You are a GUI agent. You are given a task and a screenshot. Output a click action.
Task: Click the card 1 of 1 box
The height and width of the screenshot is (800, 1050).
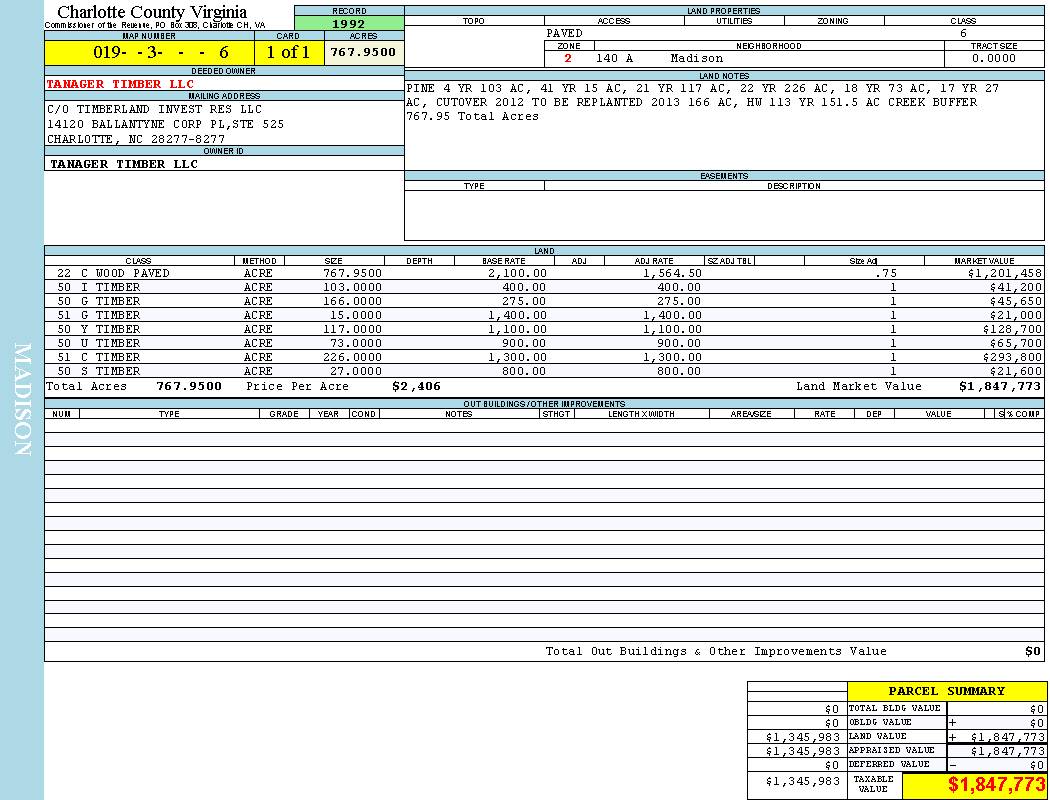pos(288,52)
